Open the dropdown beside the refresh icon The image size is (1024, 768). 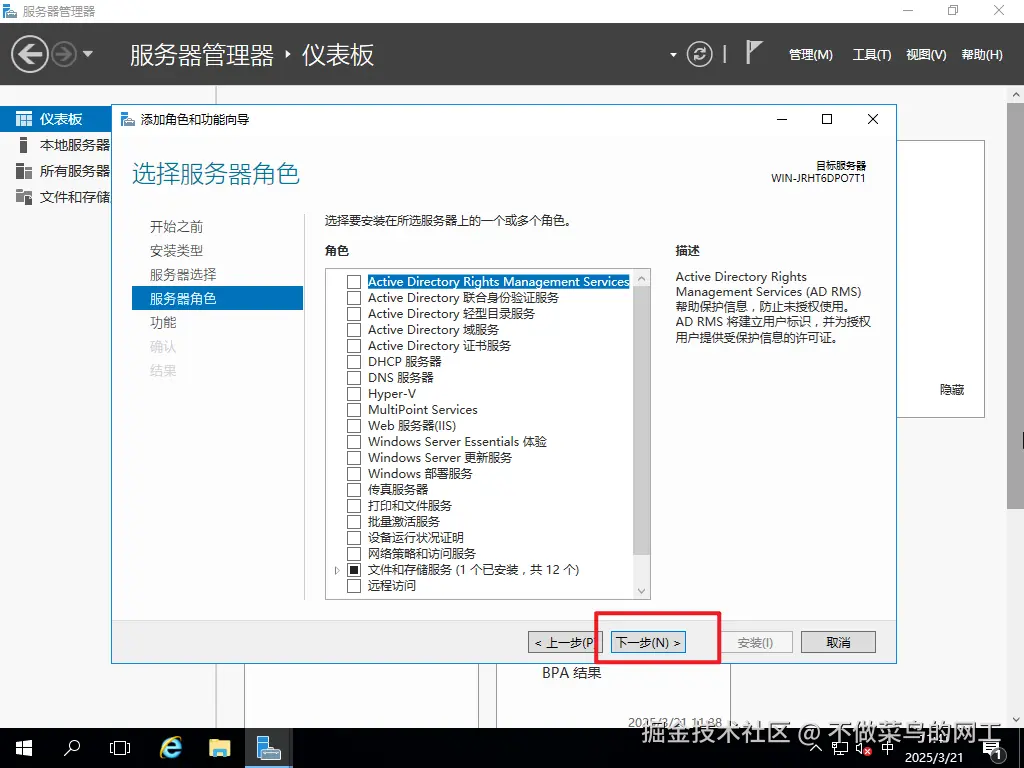coord(673,54)
